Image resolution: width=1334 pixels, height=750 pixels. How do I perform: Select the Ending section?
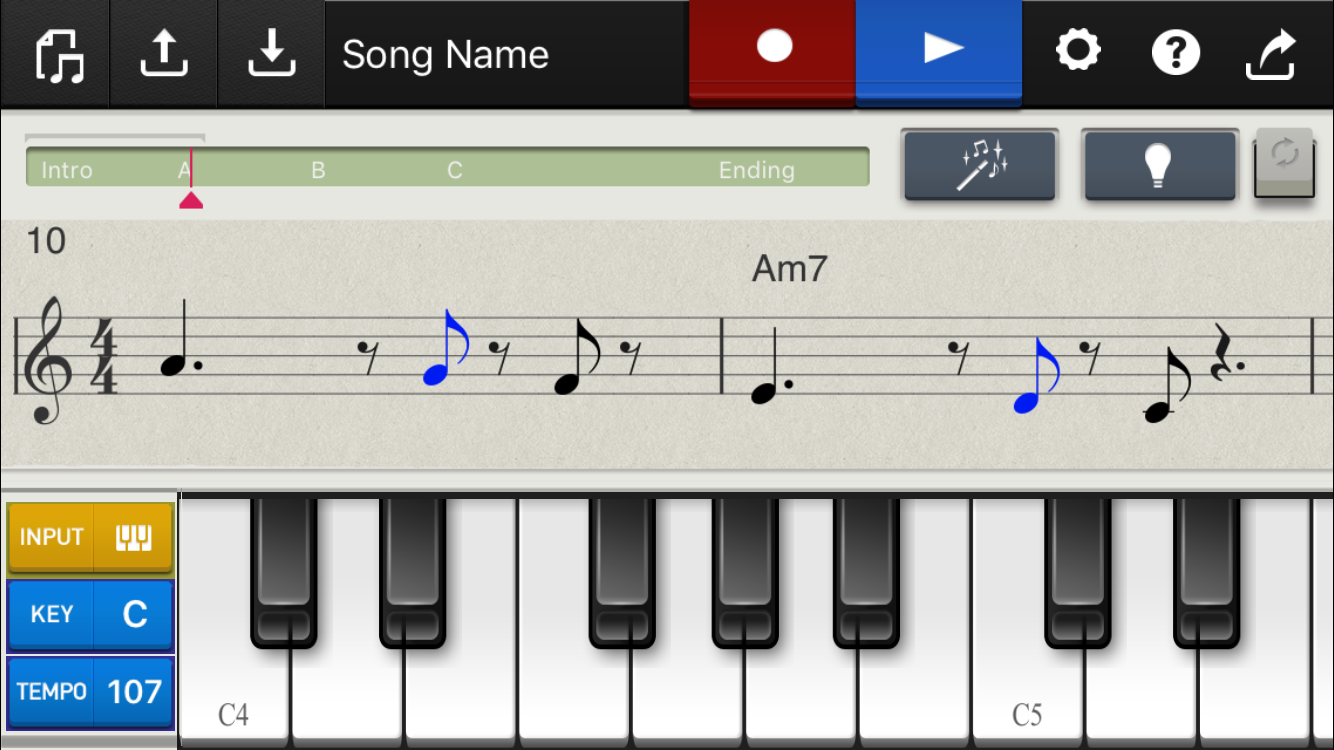coord(756,170)
